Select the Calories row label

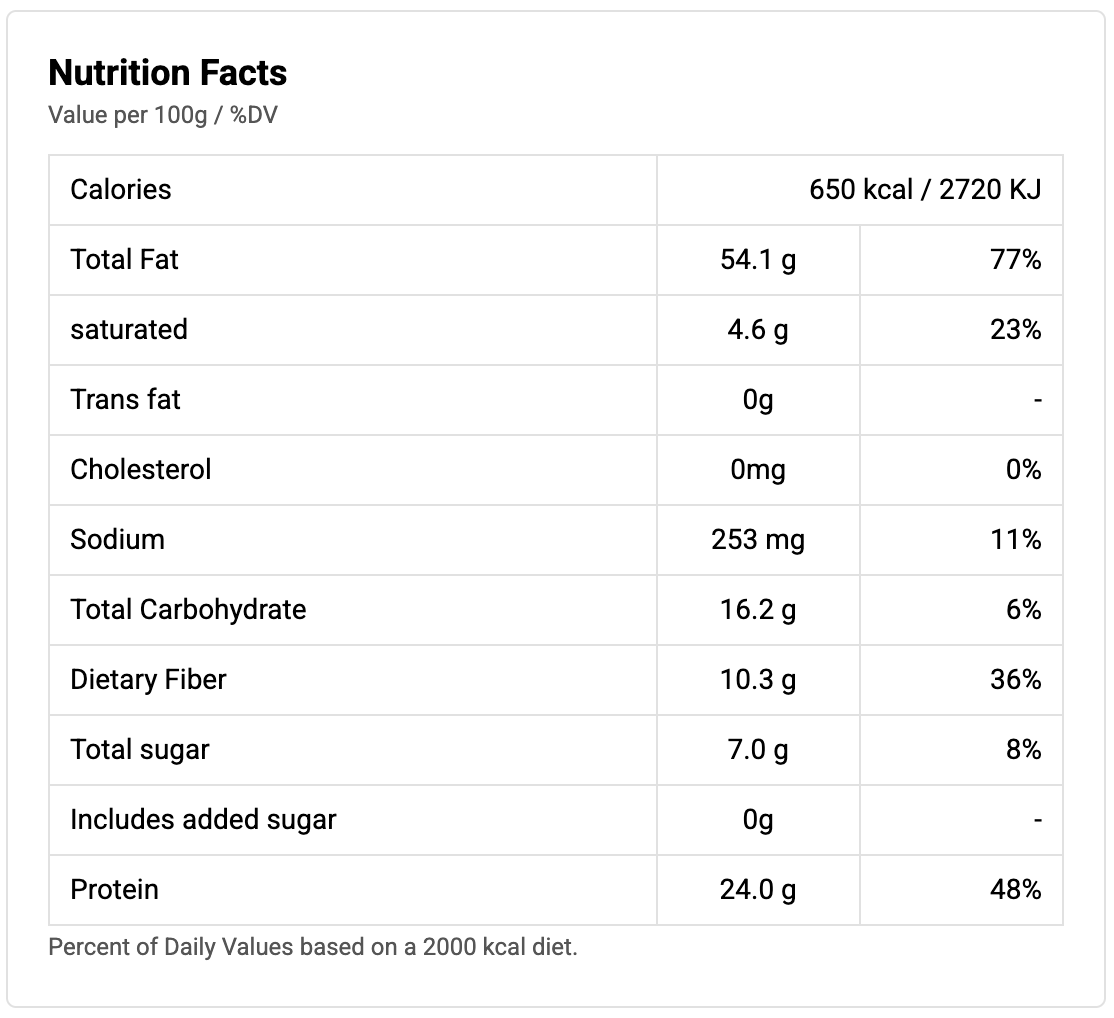[121, 190]
